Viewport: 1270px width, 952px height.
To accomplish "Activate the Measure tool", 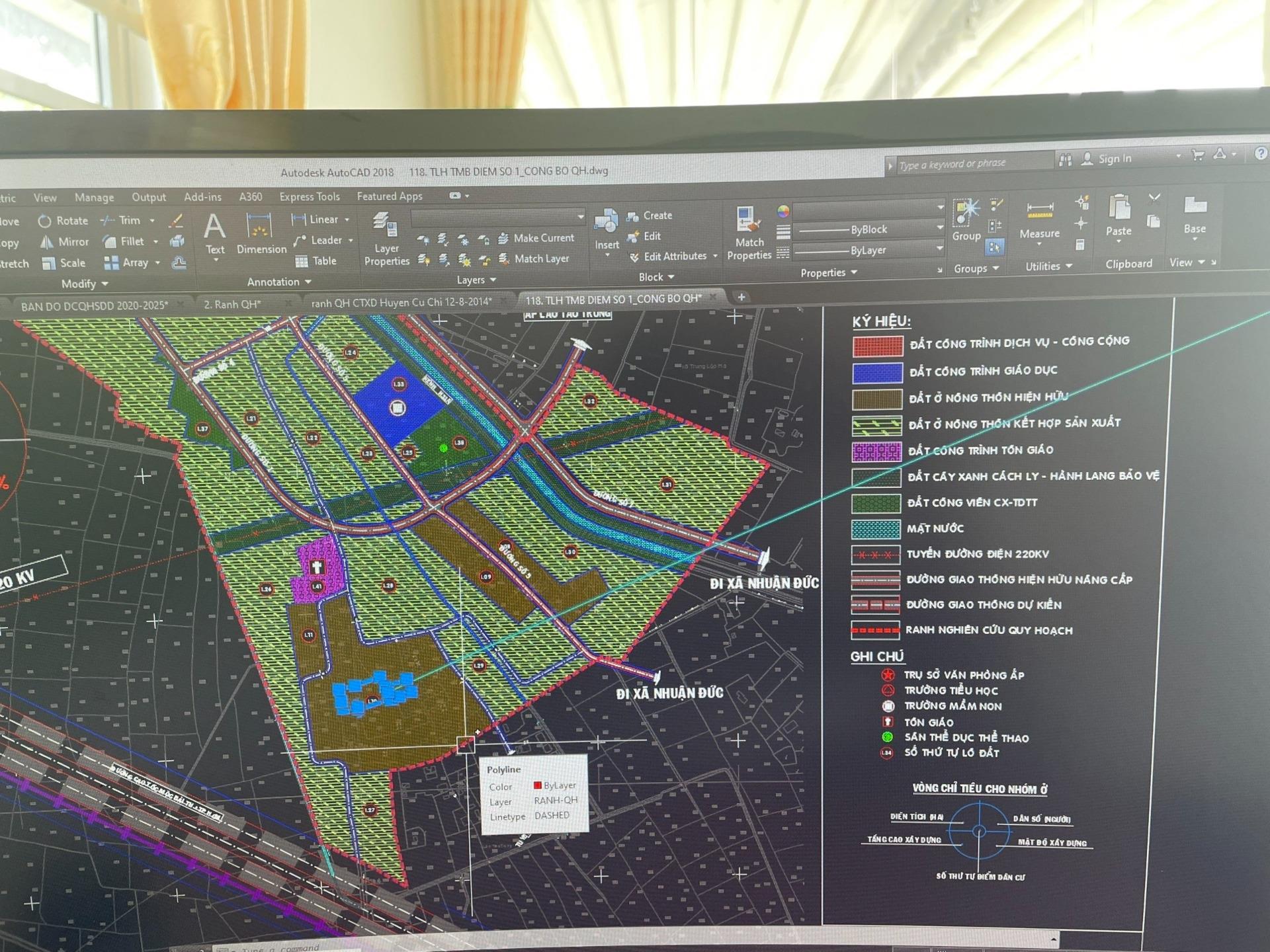I will point(1039,219).
